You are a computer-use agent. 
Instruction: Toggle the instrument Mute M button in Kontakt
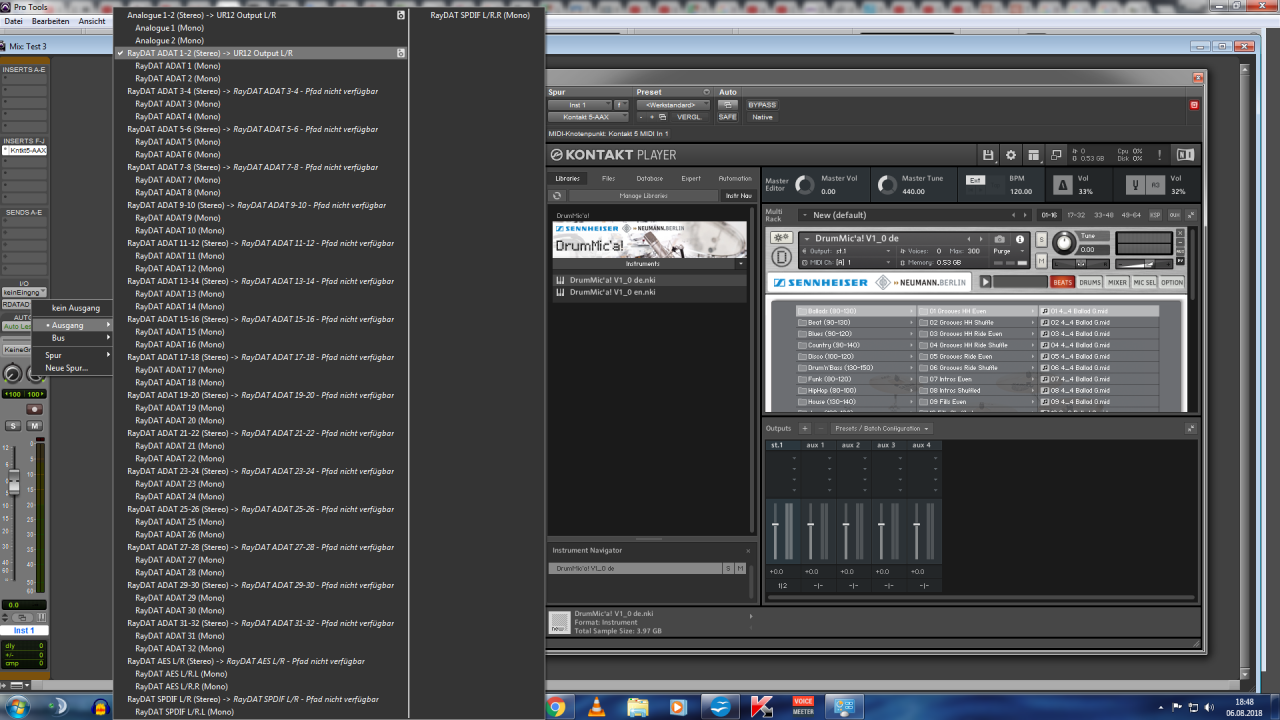(1041, 261)
